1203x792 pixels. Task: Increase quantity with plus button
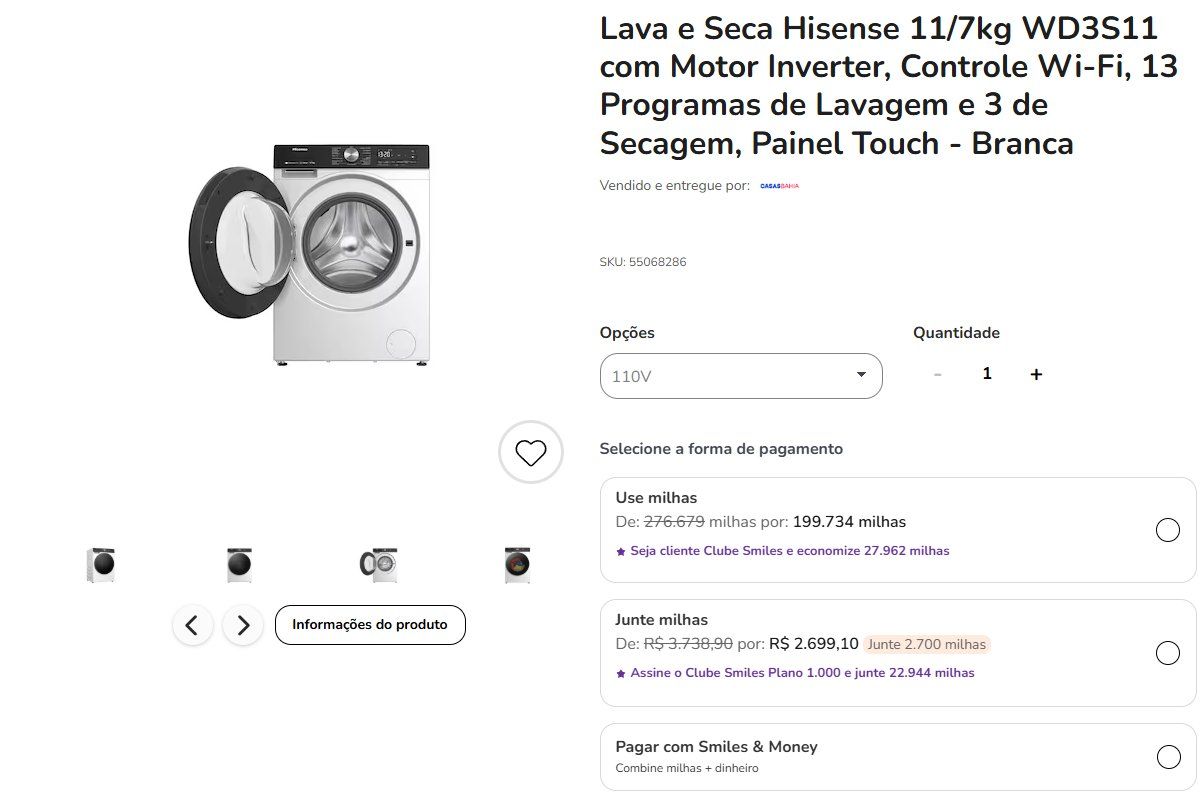click(1036, 374)
